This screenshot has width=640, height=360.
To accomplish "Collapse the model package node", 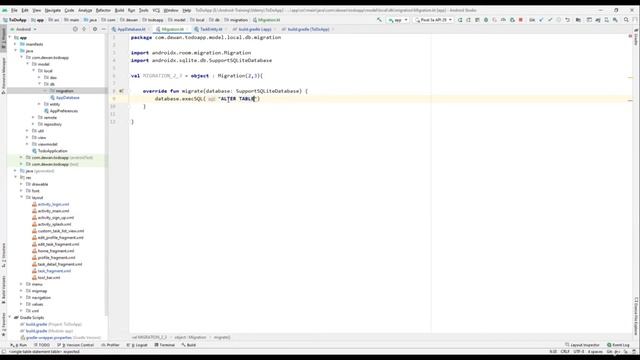I will [28, 64].
